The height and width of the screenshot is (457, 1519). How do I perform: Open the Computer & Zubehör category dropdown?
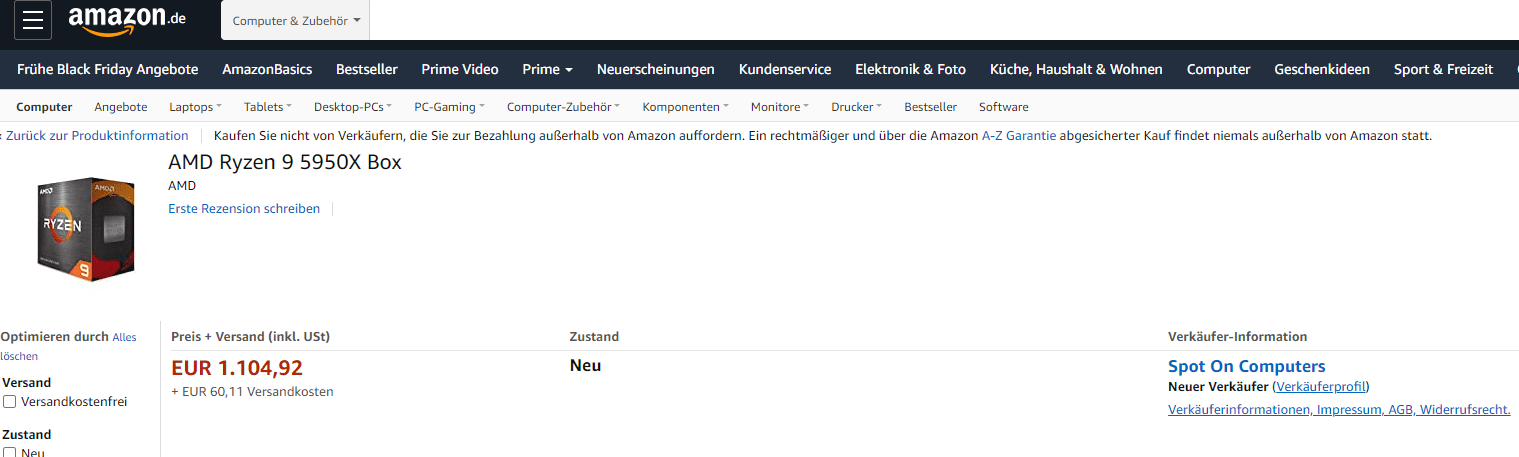(x=295, y=21)
